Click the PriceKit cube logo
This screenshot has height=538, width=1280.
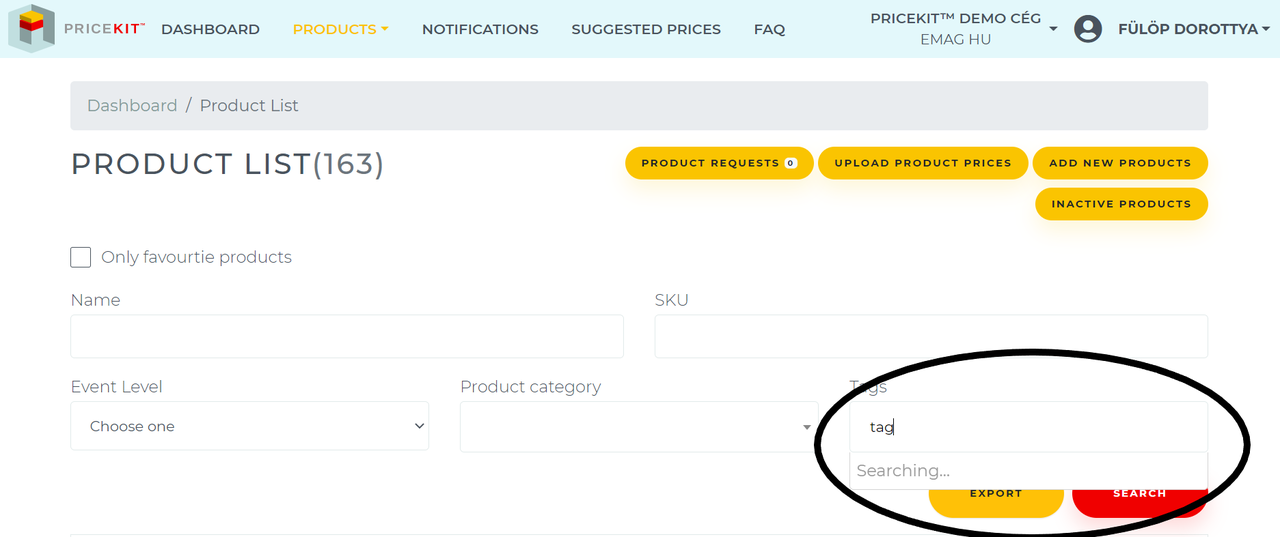coord(31,28)
